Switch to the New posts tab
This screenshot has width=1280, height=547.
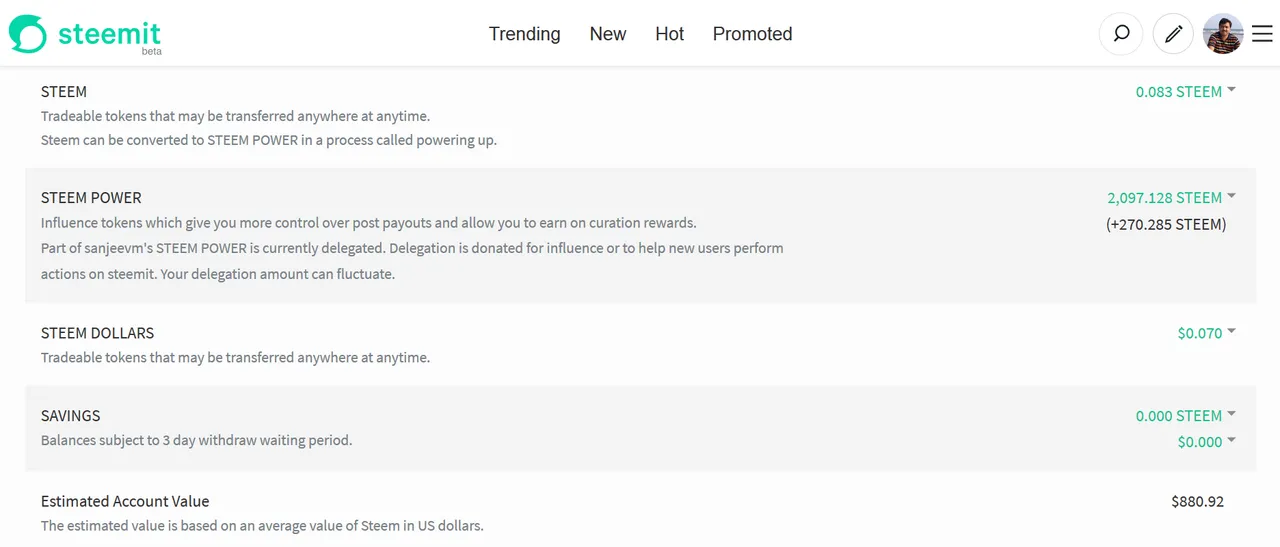tap(608, 34)
